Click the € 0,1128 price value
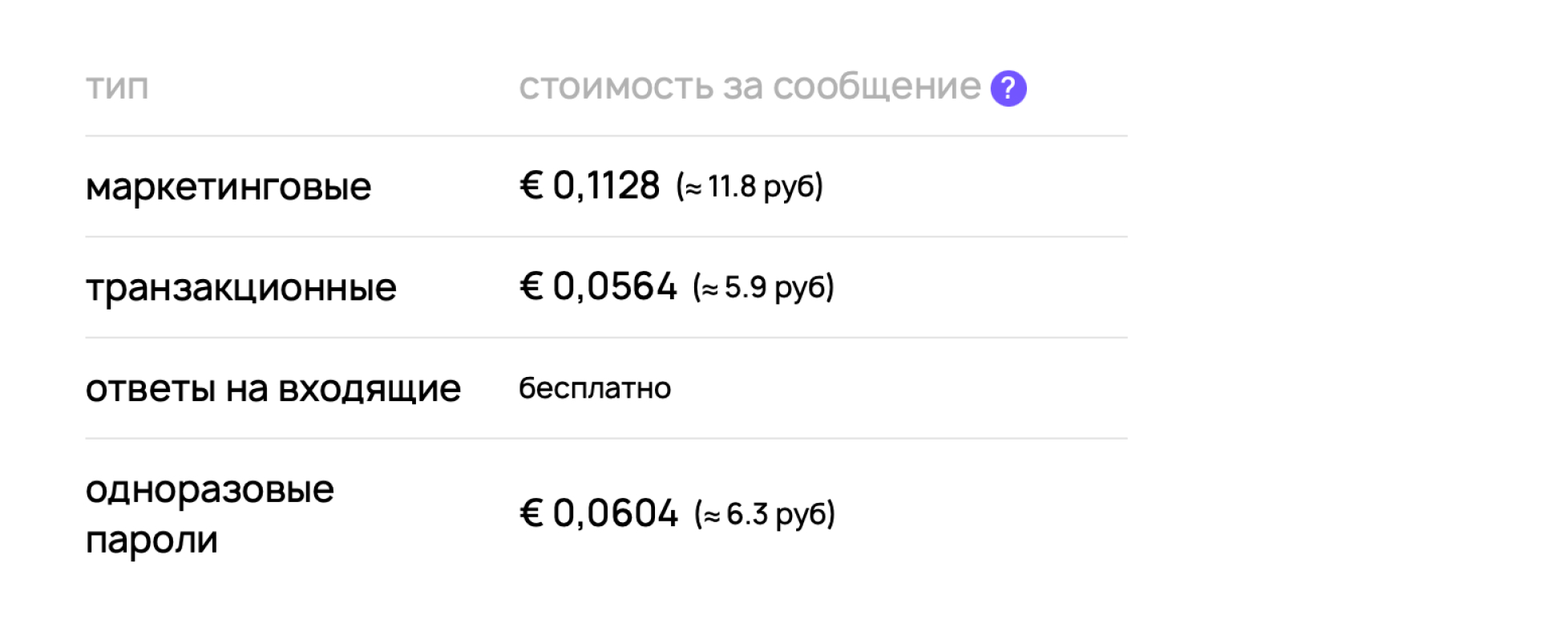1568x624 pixels. [589, 186]
